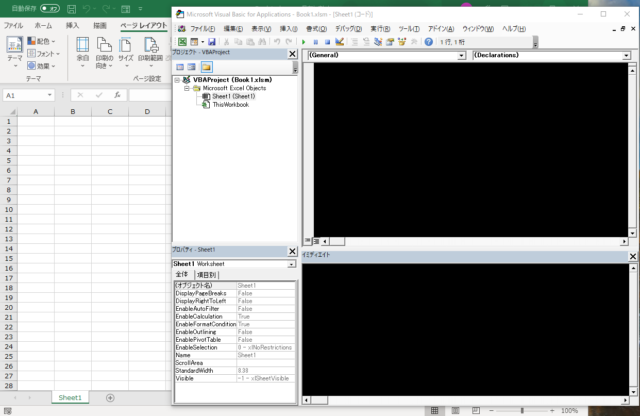This screenshot has width=640, height=416.
Task: Open the Margins icon in Page Layout ribbon
Action: pos(83,50)
